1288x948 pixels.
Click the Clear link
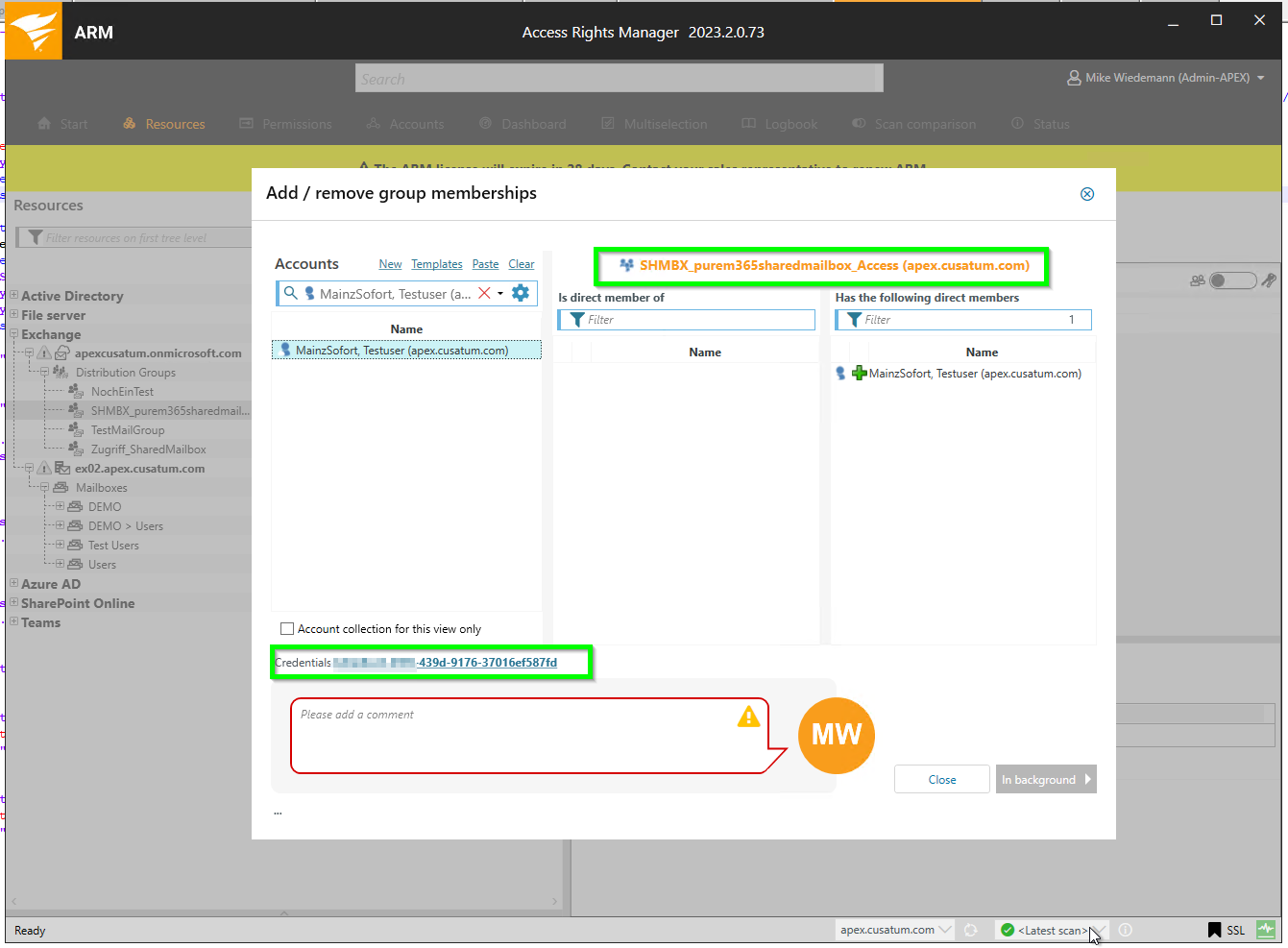tap(522, 264)
